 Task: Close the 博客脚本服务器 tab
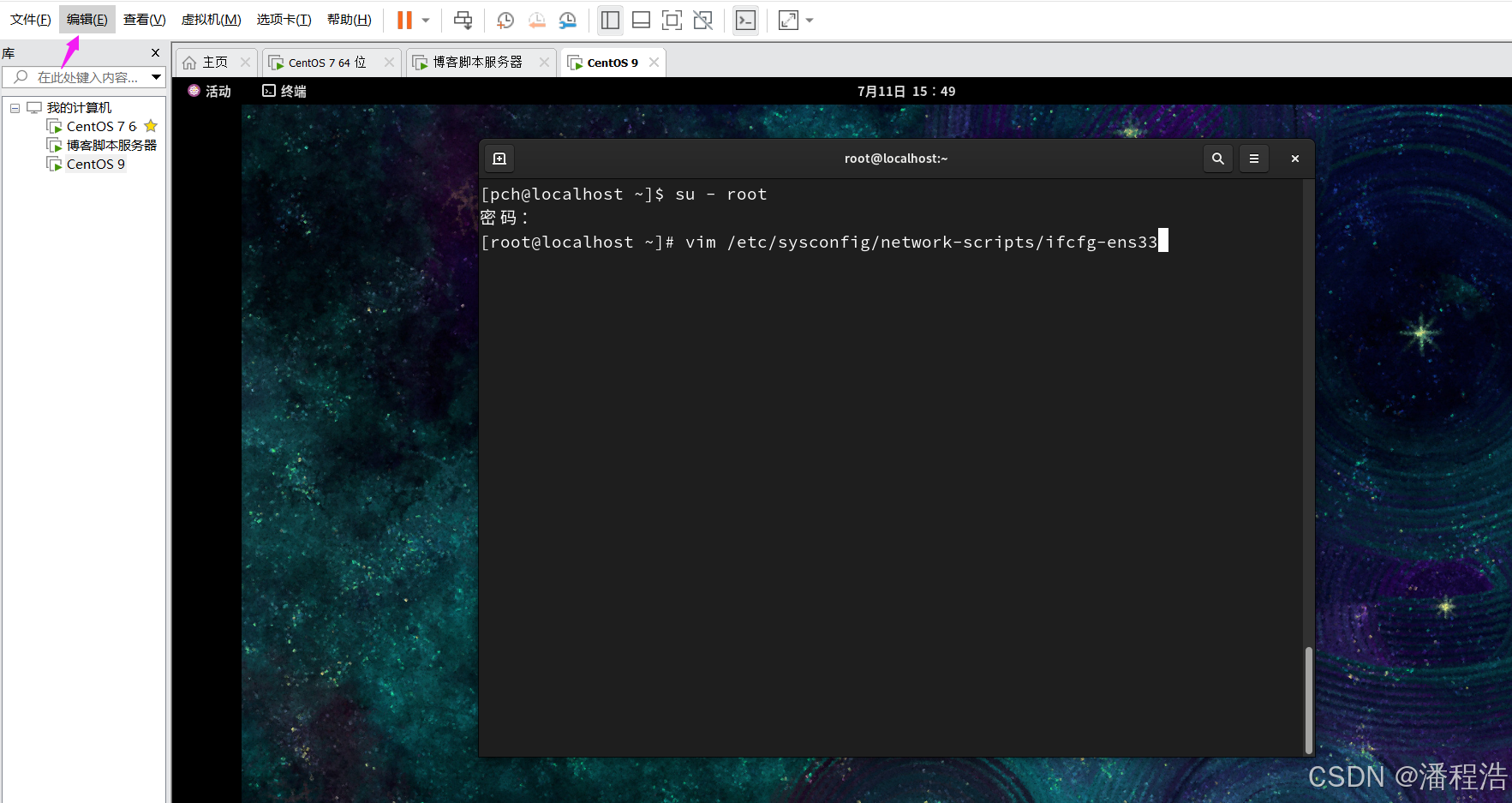pos(544,63)
